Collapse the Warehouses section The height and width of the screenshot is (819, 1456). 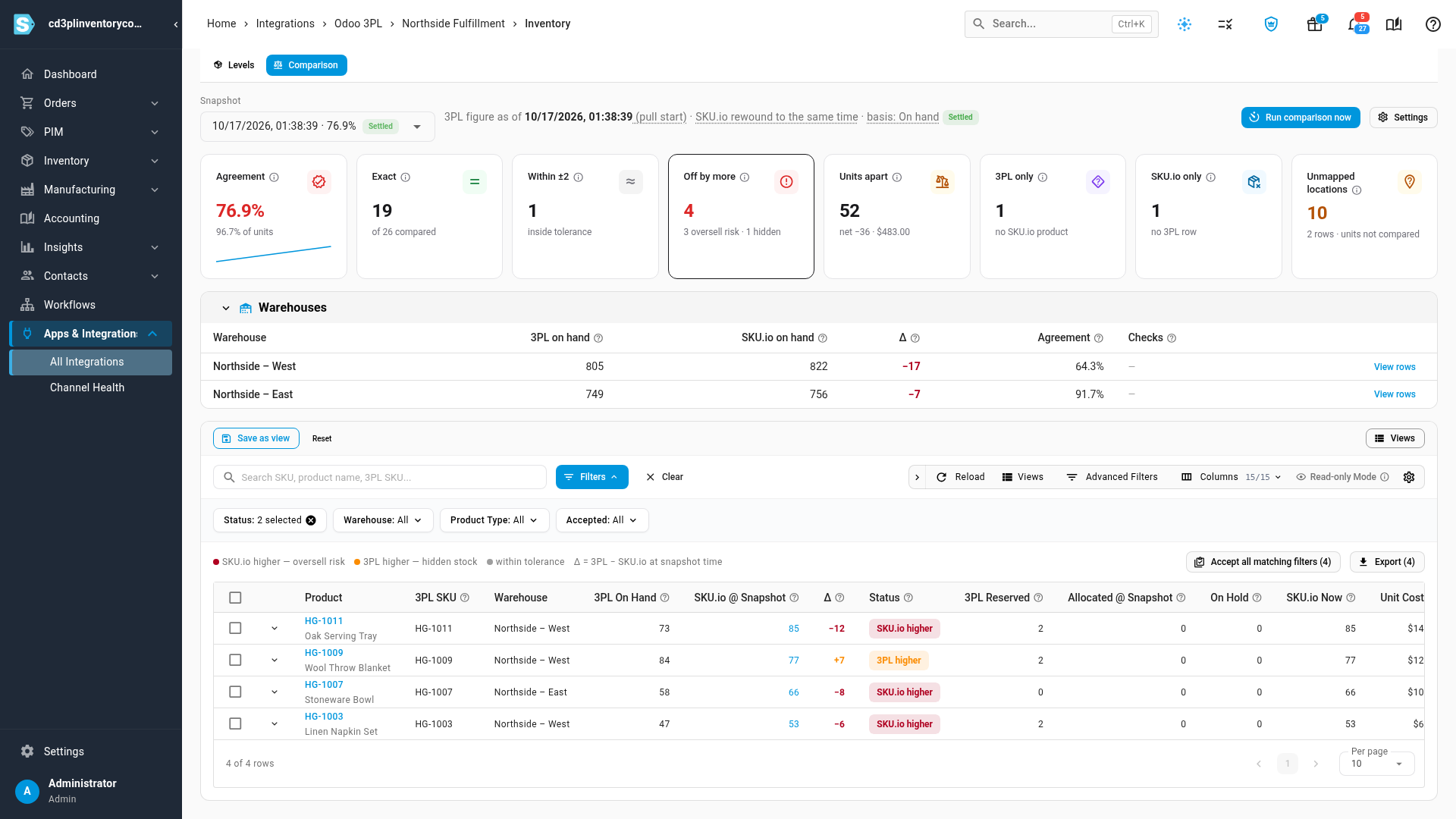coord(225,308)
